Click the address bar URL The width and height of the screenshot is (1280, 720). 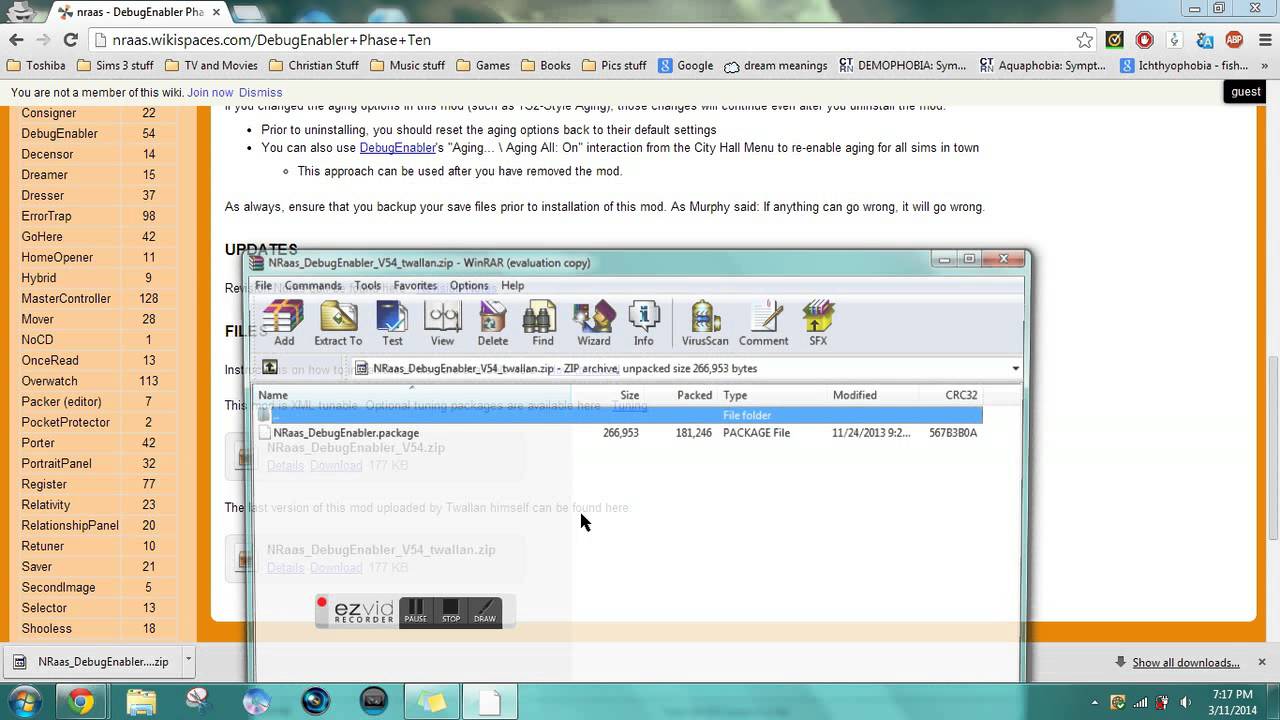tap(272, 40)
